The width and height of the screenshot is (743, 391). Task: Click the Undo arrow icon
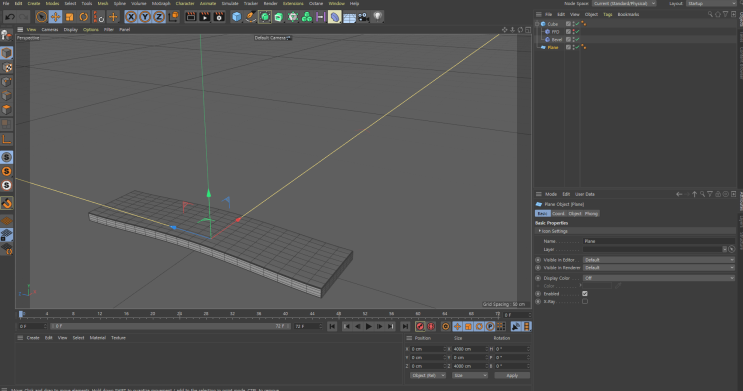pos(9,18)
